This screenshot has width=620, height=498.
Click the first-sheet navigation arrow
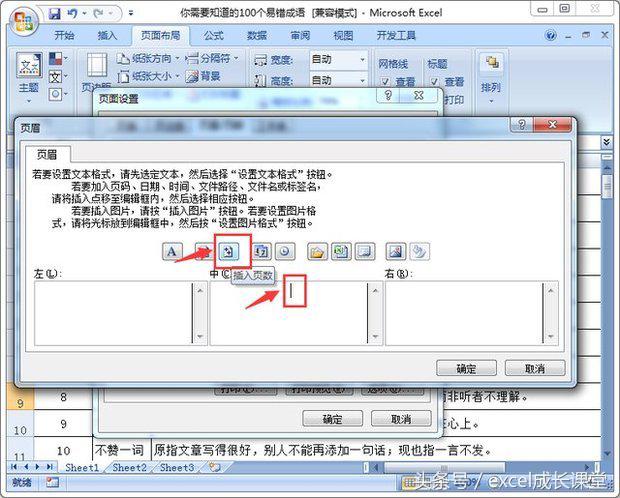click(14, 467)
